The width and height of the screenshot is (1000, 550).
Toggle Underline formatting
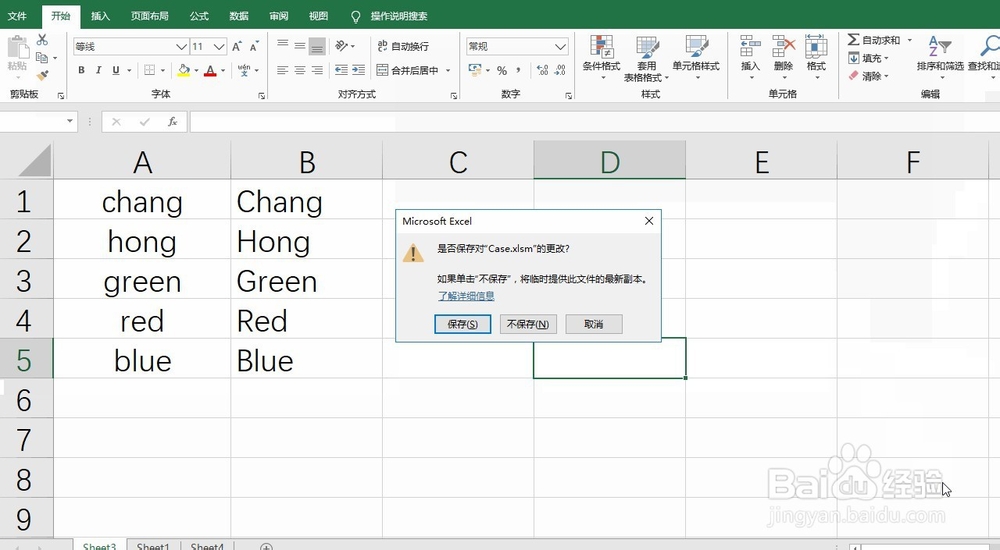tap(115, 70)
